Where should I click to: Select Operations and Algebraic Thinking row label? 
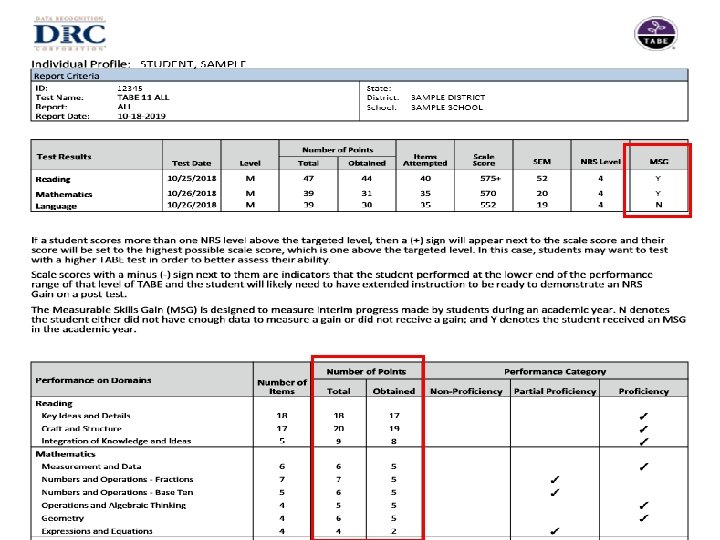tap(113, 505)
